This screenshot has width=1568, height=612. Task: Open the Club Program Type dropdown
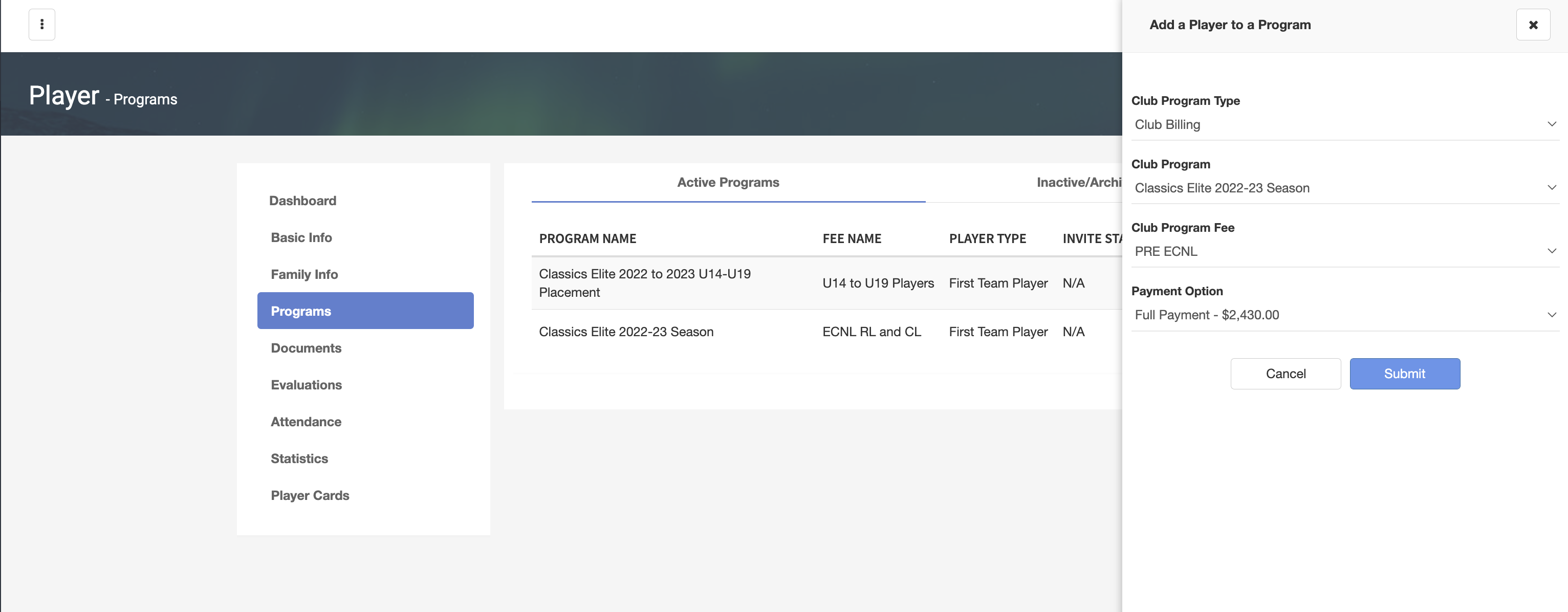[x=1344, y=125]
